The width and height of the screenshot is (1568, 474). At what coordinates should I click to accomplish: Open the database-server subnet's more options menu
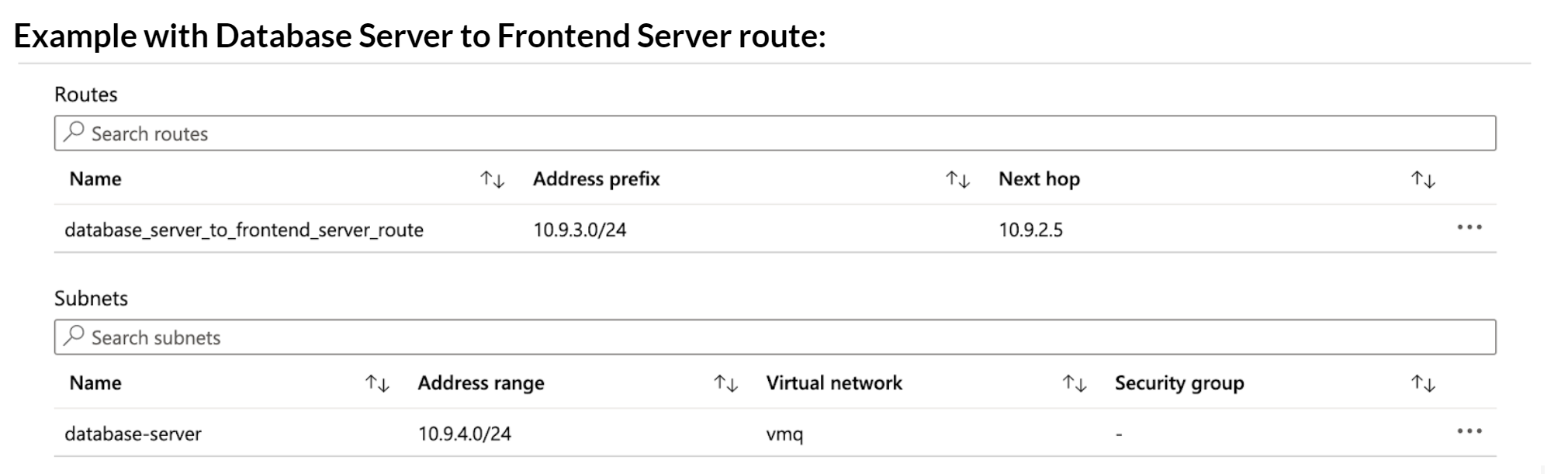tap(1469, 431)
